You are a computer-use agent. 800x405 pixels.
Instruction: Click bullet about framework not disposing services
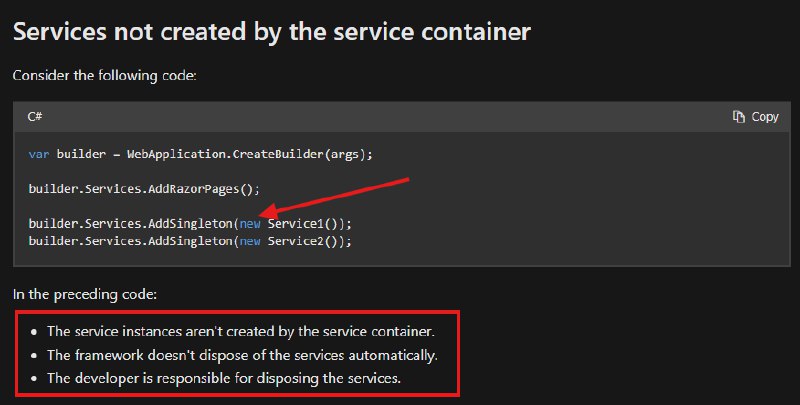tap(242, 355)
